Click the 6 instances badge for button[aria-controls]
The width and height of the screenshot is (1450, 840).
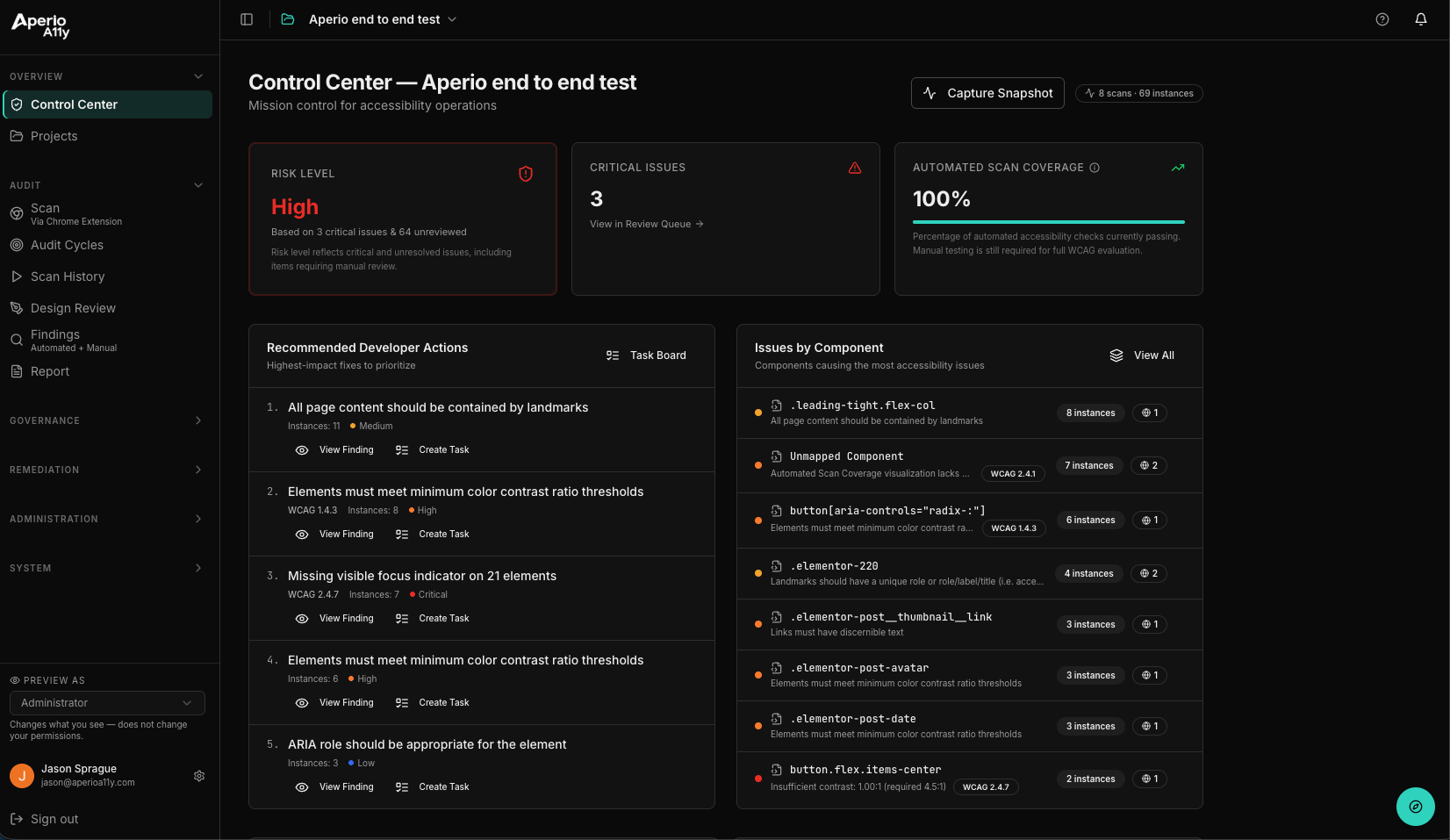(x=1091, y=520)
